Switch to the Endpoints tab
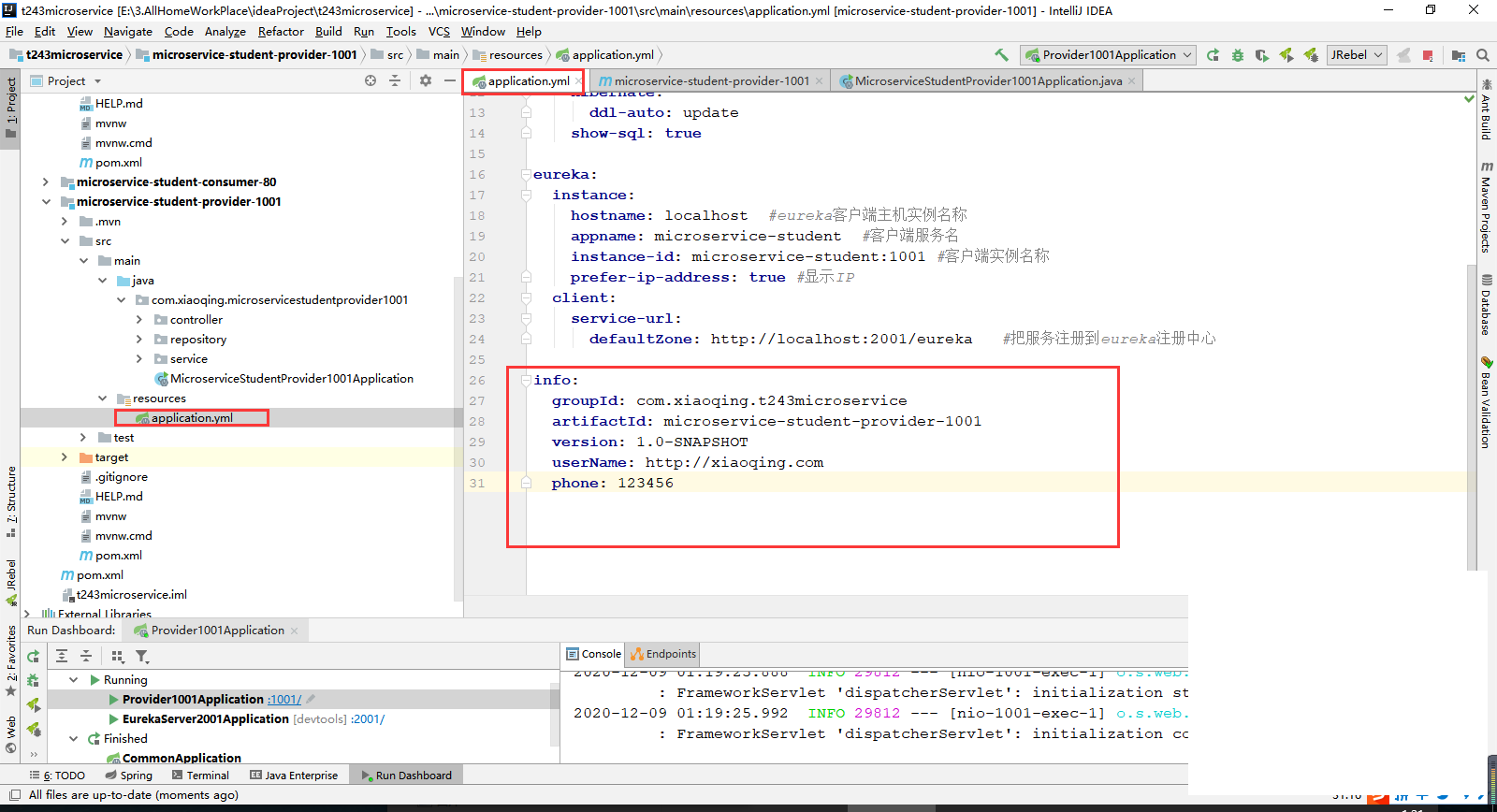The height and width of the screenshot is (812, 1497). tap(663, 654)
